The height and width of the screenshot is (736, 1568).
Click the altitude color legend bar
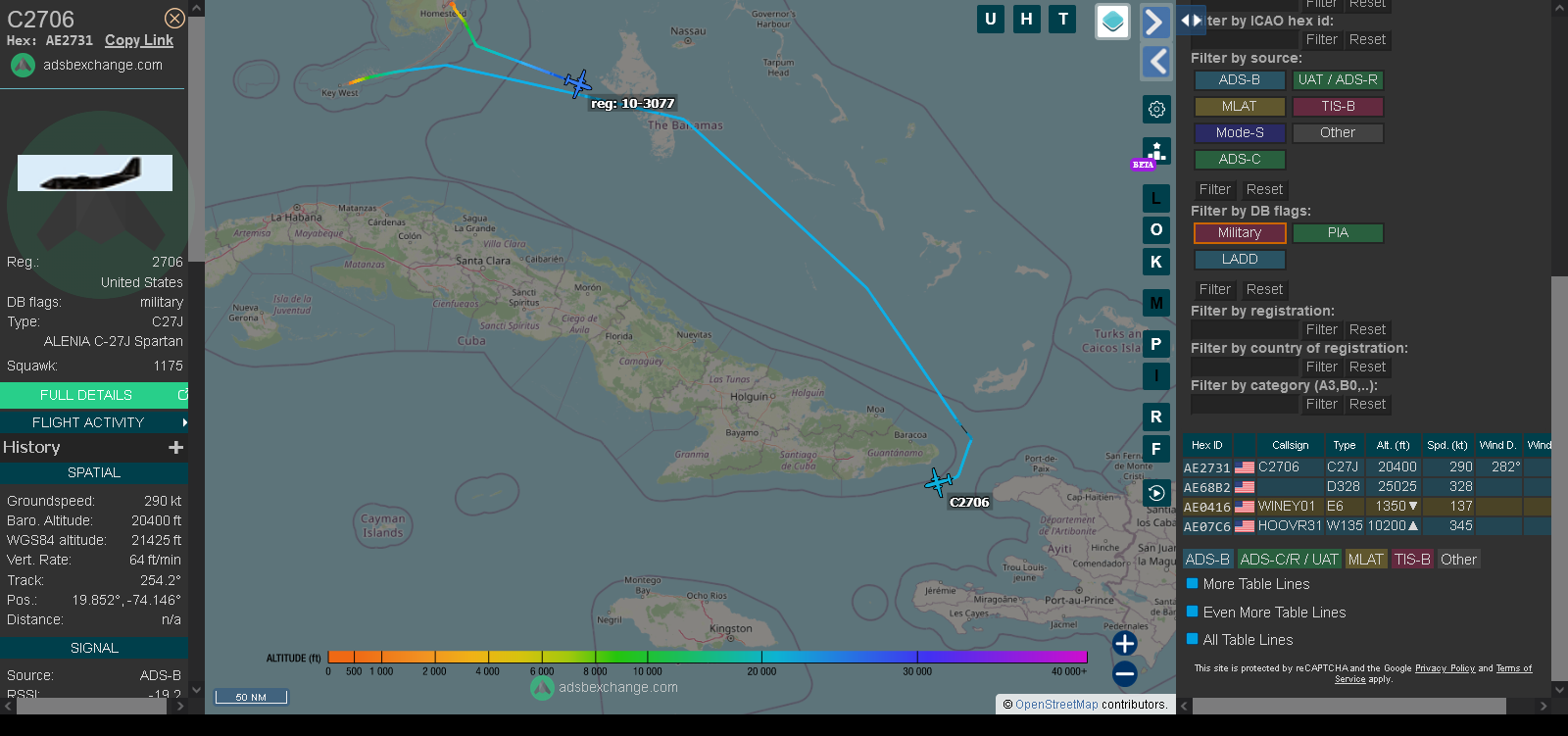click(x=708, y=657)
